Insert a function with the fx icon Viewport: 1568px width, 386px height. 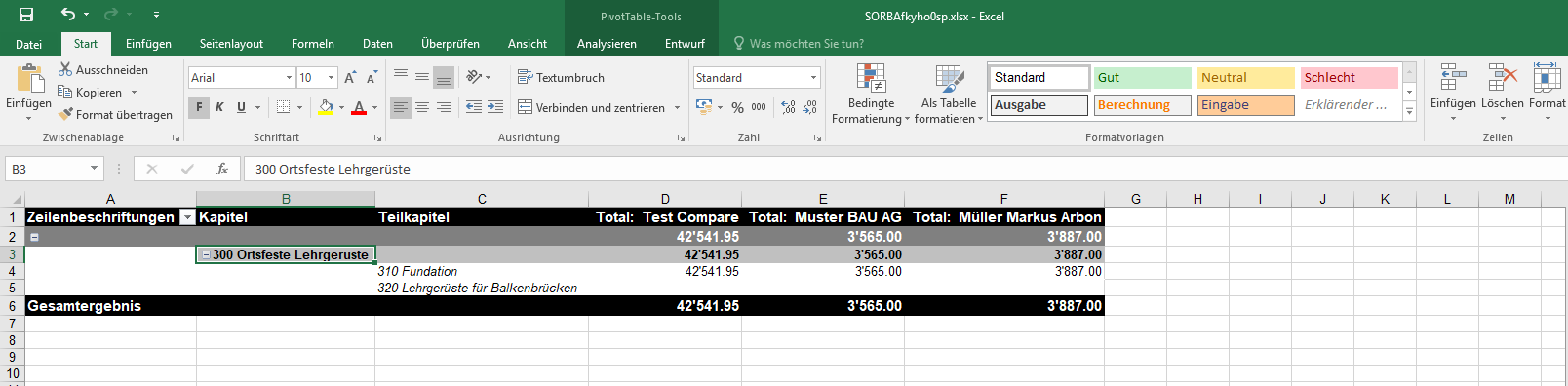[x=222, y=169]
